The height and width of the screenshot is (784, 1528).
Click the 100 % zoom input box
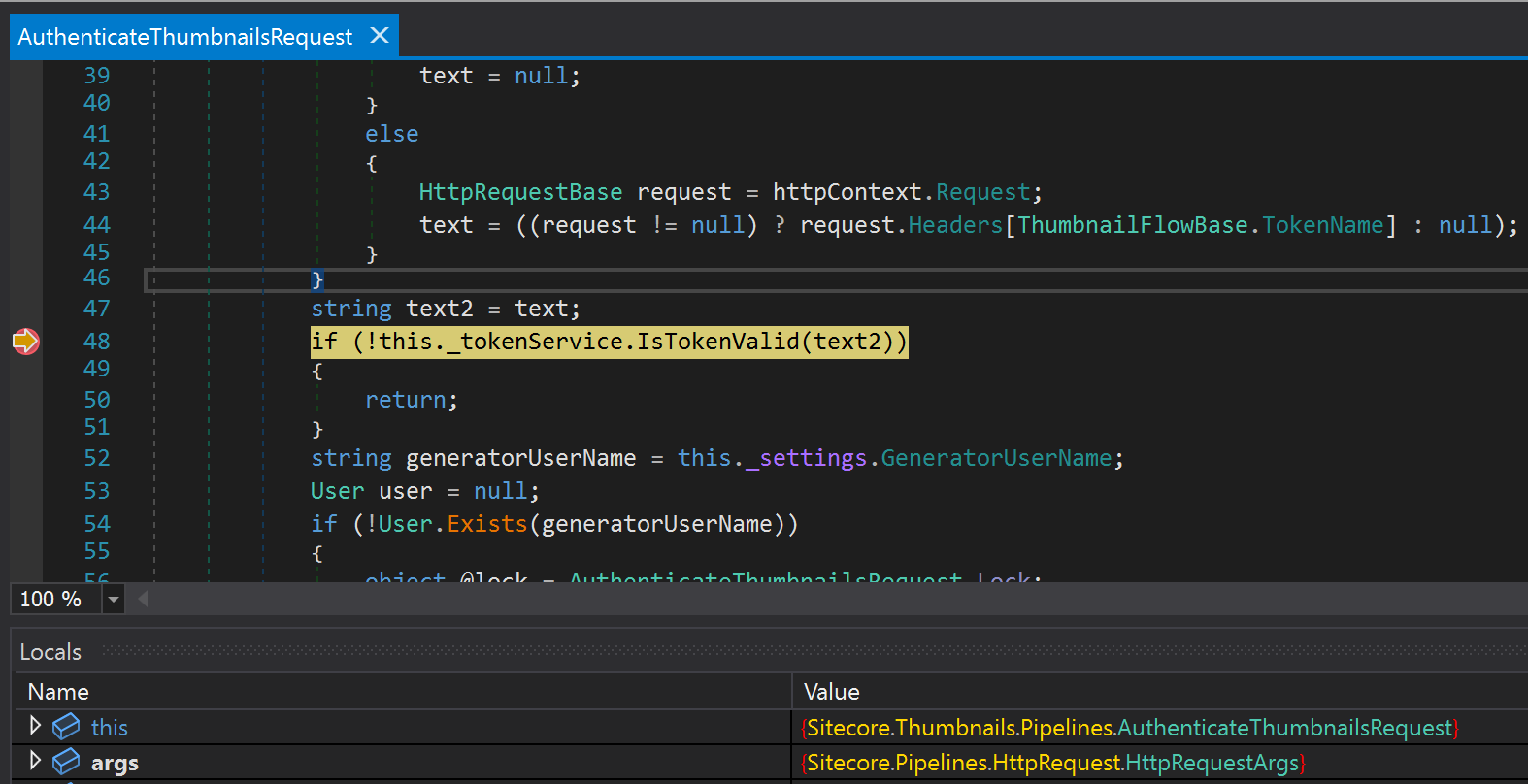click(52, 600)
